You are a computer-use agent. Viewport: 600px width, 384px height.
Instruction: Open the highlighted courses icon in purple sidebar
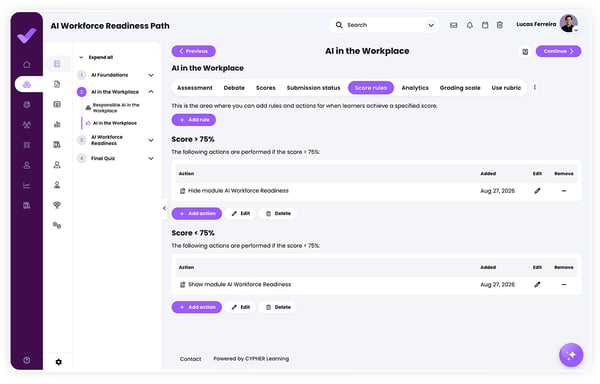click(x=27, y=85)
